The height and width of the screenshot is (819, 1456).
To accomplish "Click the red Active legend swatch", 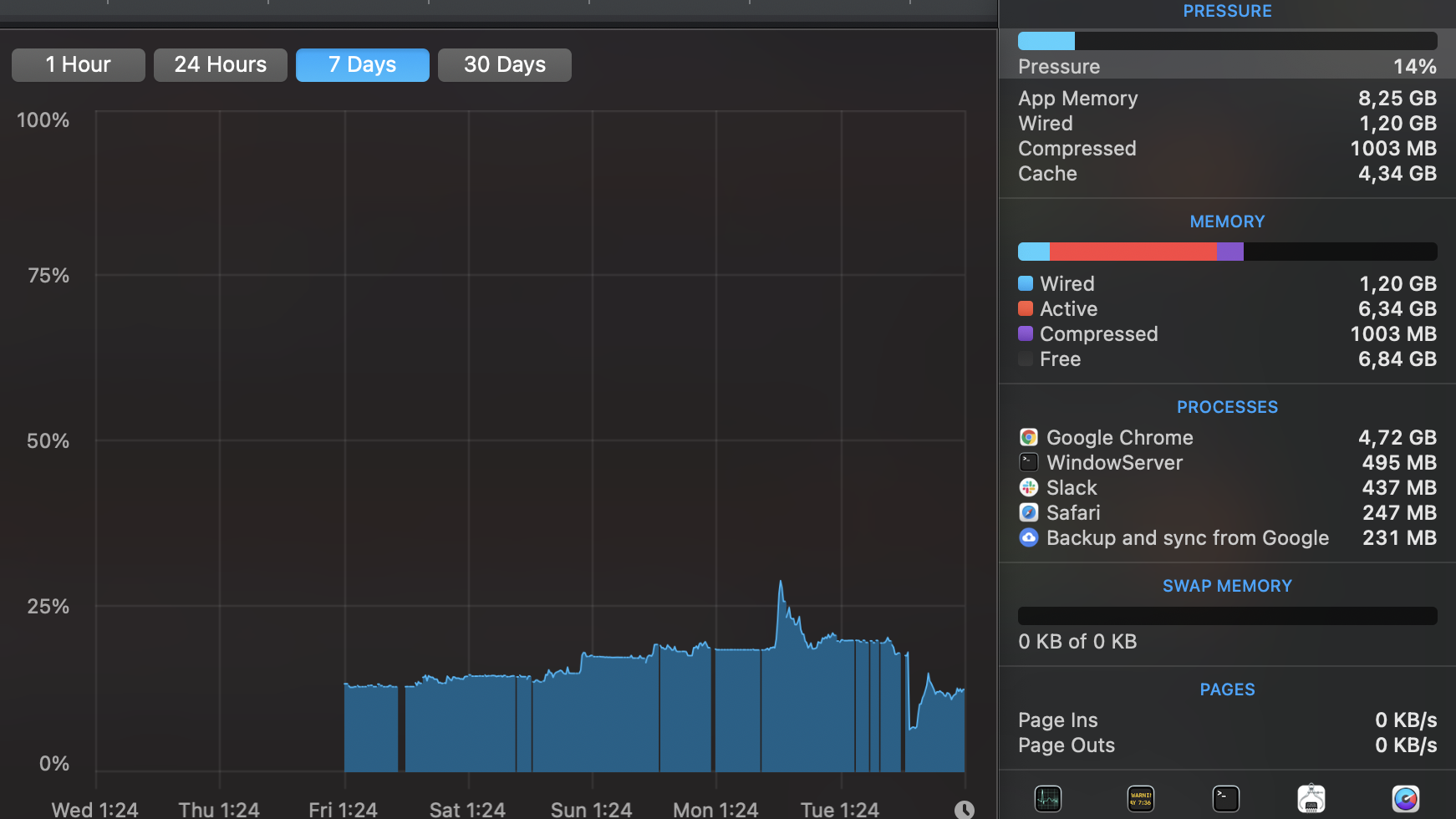I will coord(1026,308).
